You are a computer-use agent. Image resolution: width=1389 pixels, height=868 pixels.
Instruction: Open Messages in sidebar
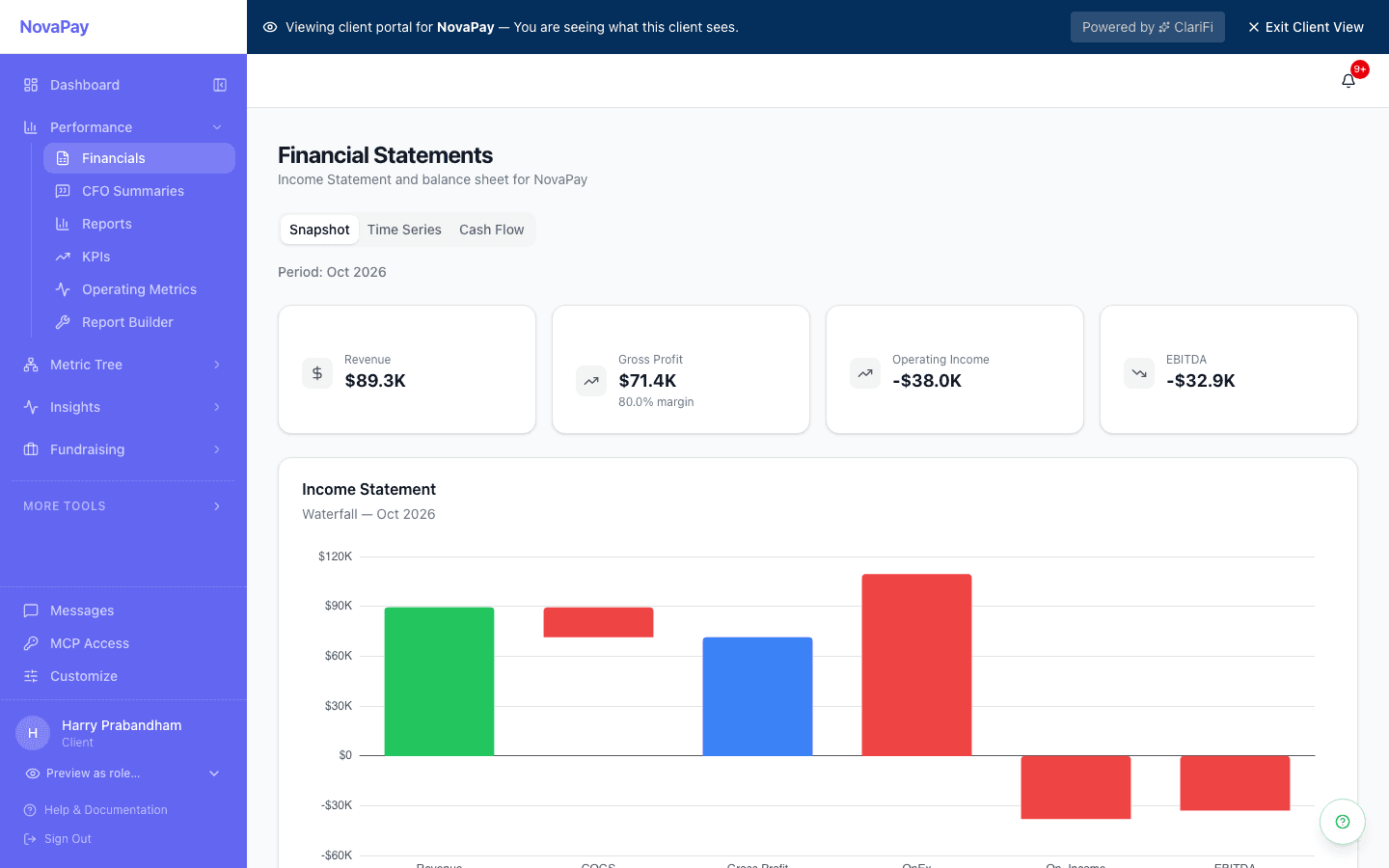pyautogui.click(x=123, y=610)
